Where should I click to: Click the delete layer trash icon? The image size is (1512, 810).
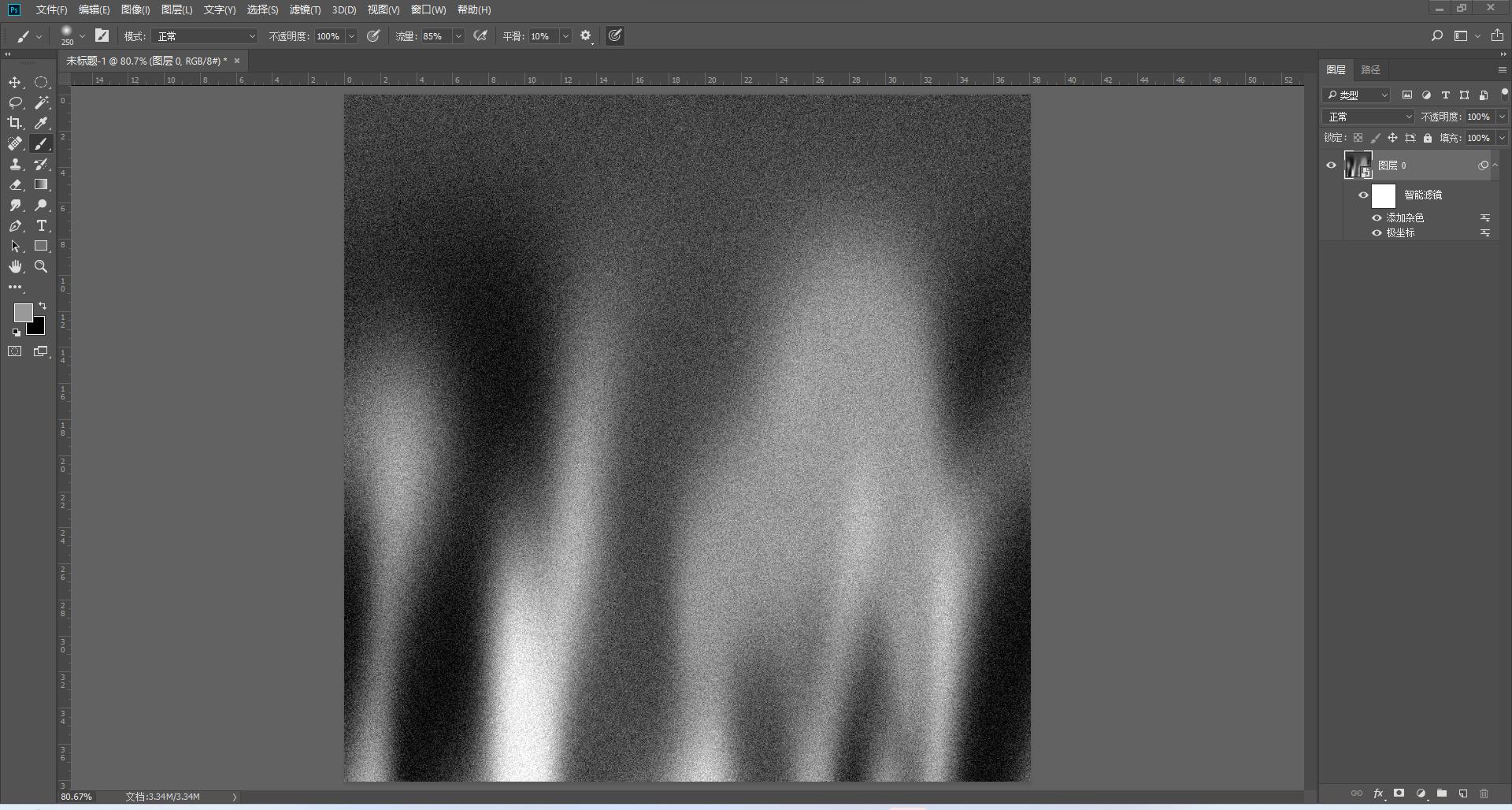tap(1484, 793)
